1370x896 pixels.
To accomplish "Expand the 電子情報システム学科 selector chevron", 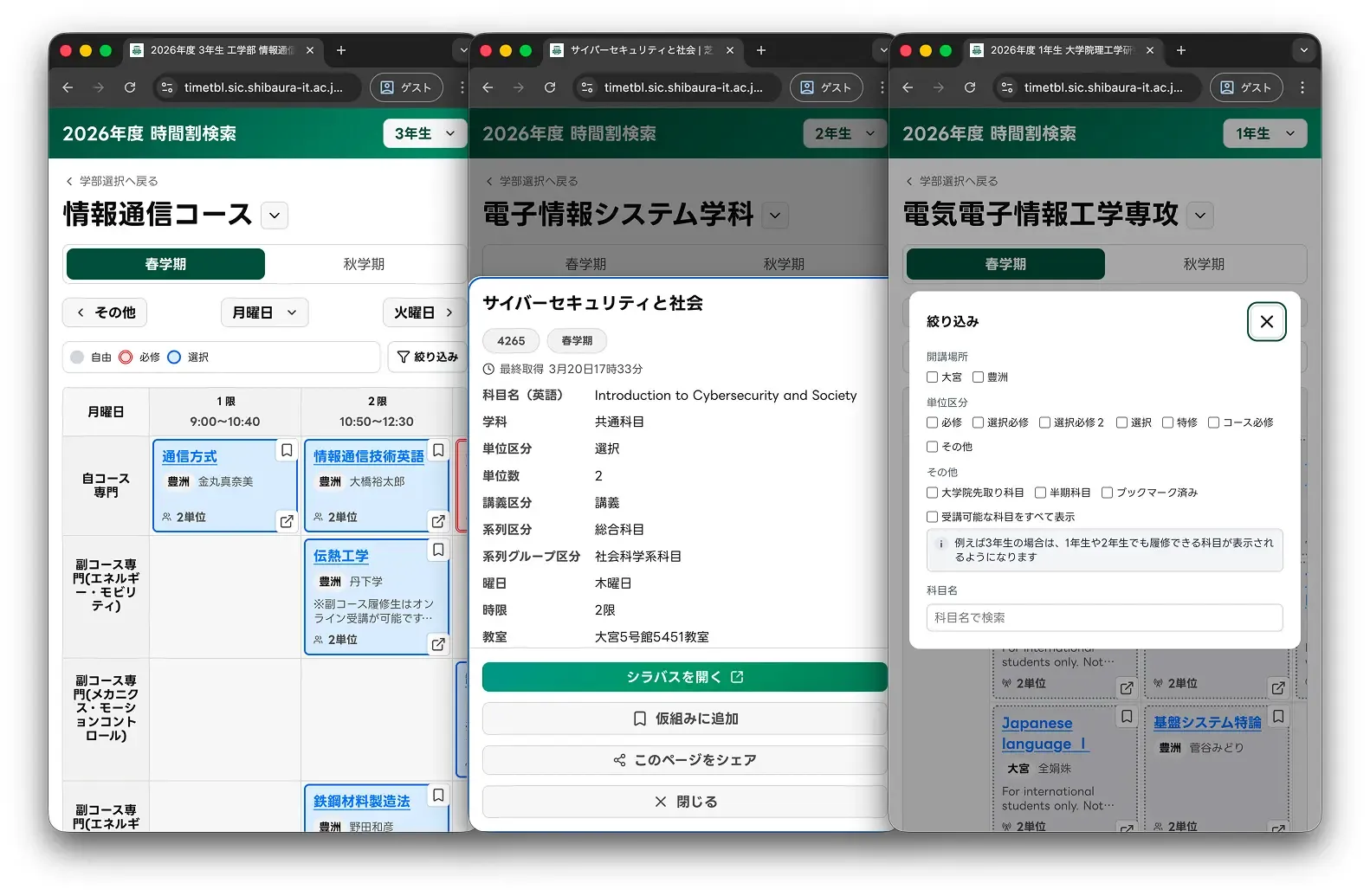I will (x=776, y=215).
